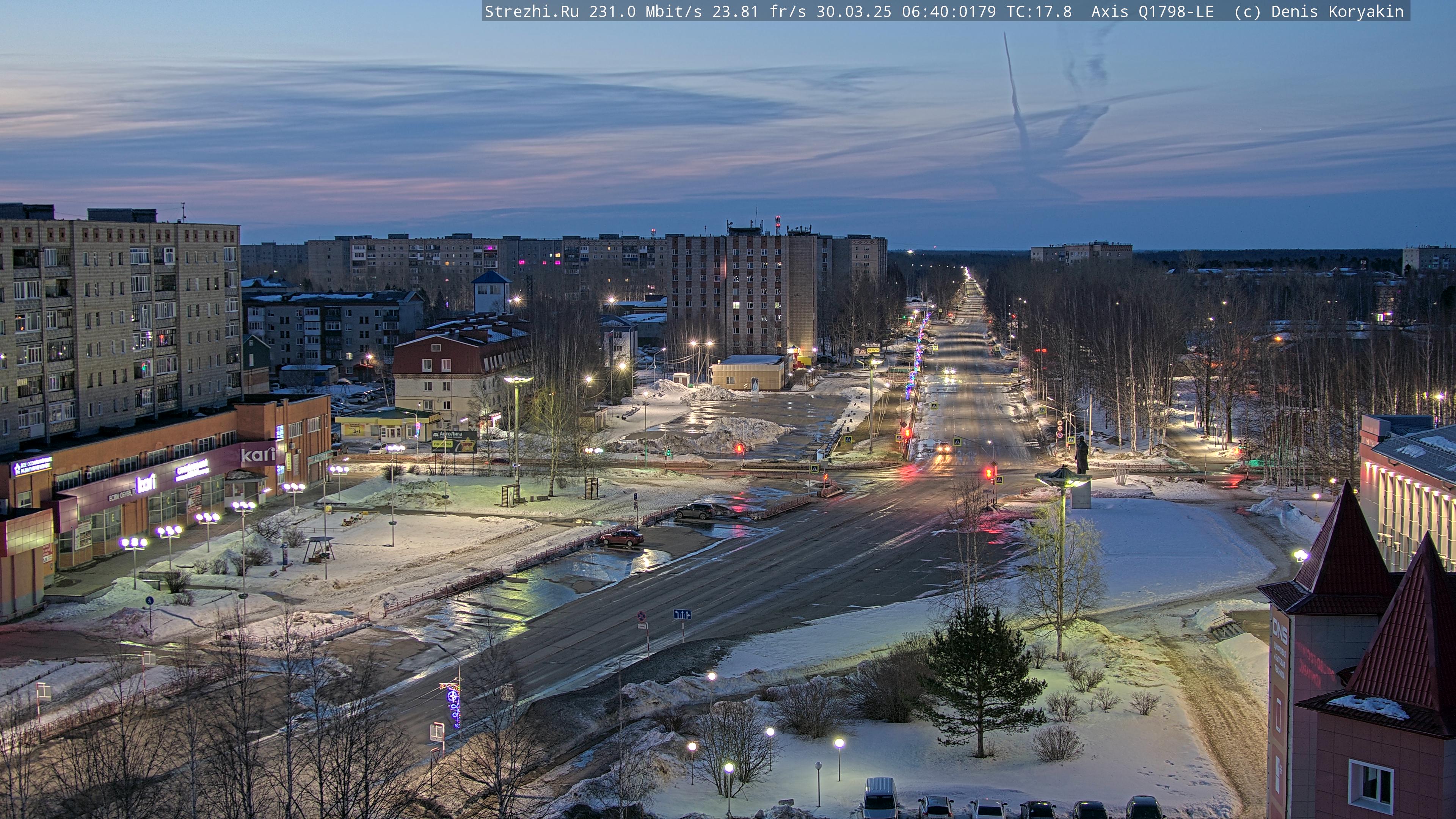
Task: Click the "231.0 Mbit/s" bitrate readout
Action: tap(645, 12)
